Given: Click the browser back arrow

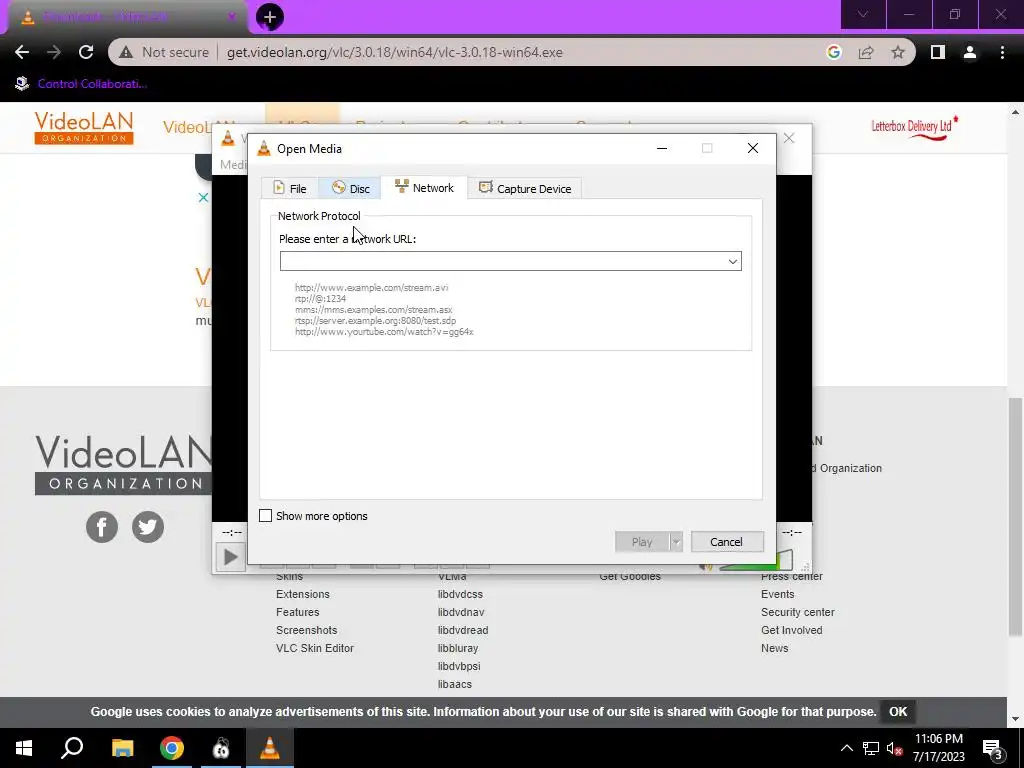Looking at the screenshot, I should [22, 52].
